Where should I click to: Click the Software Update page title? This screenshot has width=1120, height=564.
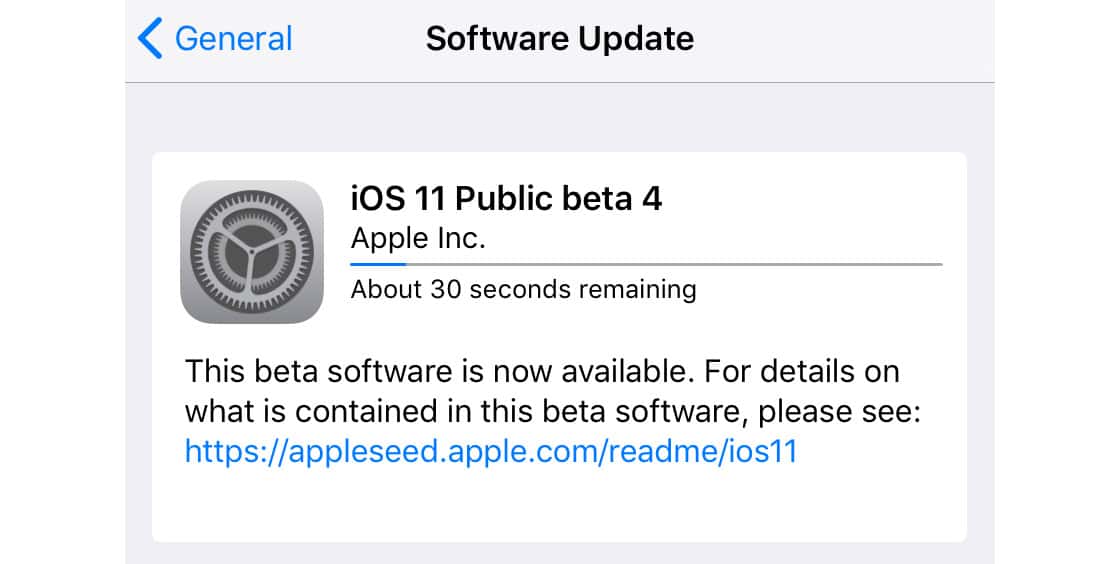tap(559, 39)
